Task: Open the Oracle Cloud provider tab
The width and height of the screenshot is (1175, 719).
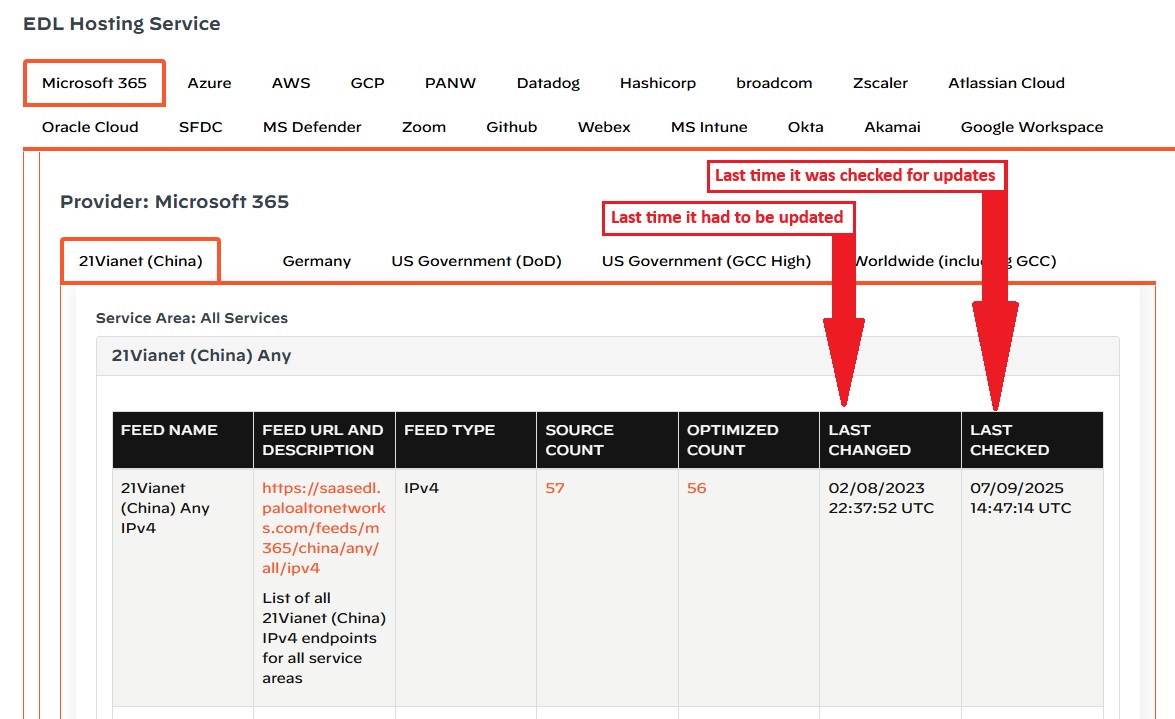Action: [x=90, y=127]
